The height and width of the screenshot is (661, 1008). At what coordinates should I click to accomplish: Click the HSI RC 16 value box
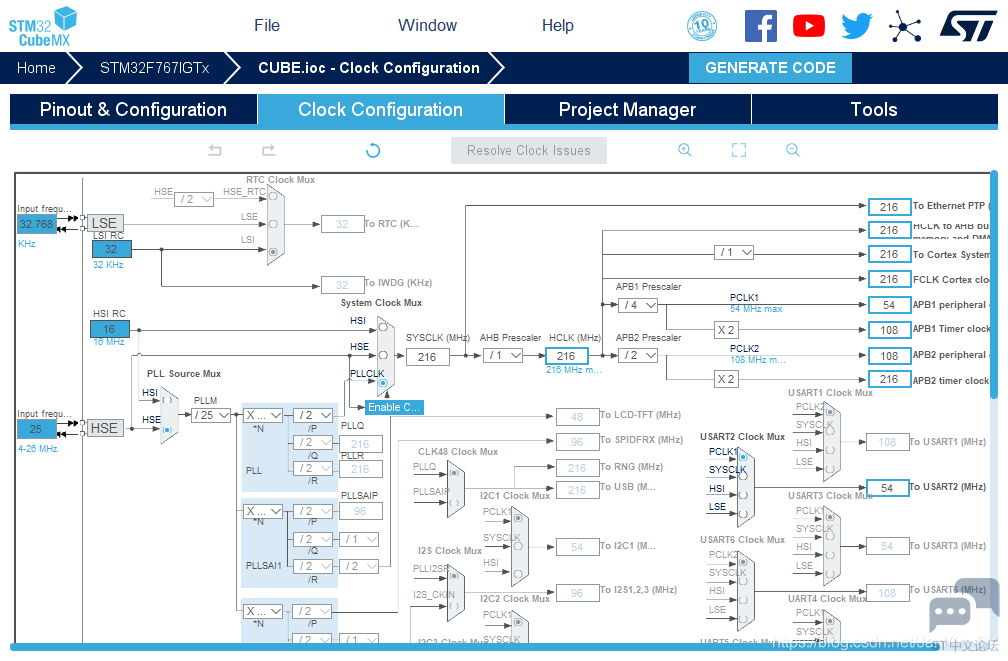click(109, 329)
